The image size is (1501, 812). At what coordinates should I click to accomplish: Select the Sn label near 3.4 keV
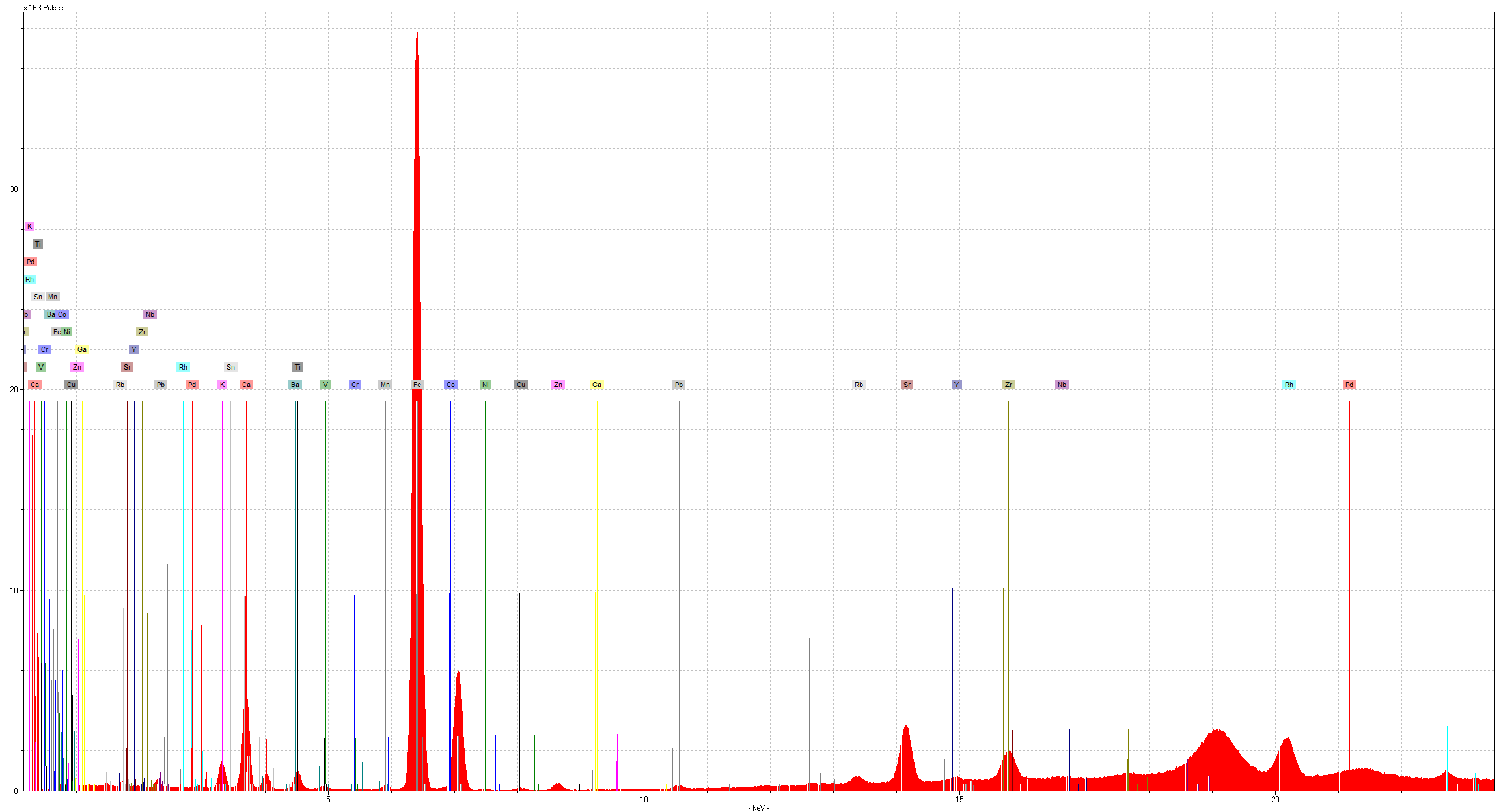point(230,367)
